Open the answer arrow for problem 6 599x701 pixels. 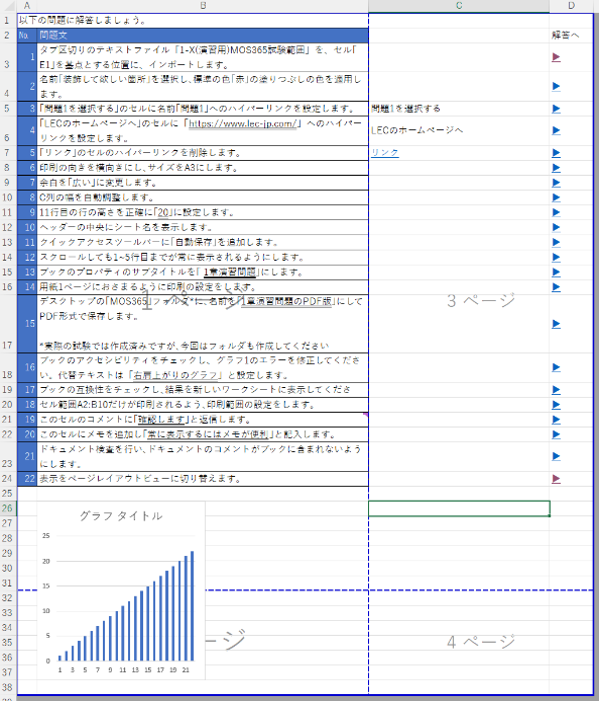(x=556, y=168)
